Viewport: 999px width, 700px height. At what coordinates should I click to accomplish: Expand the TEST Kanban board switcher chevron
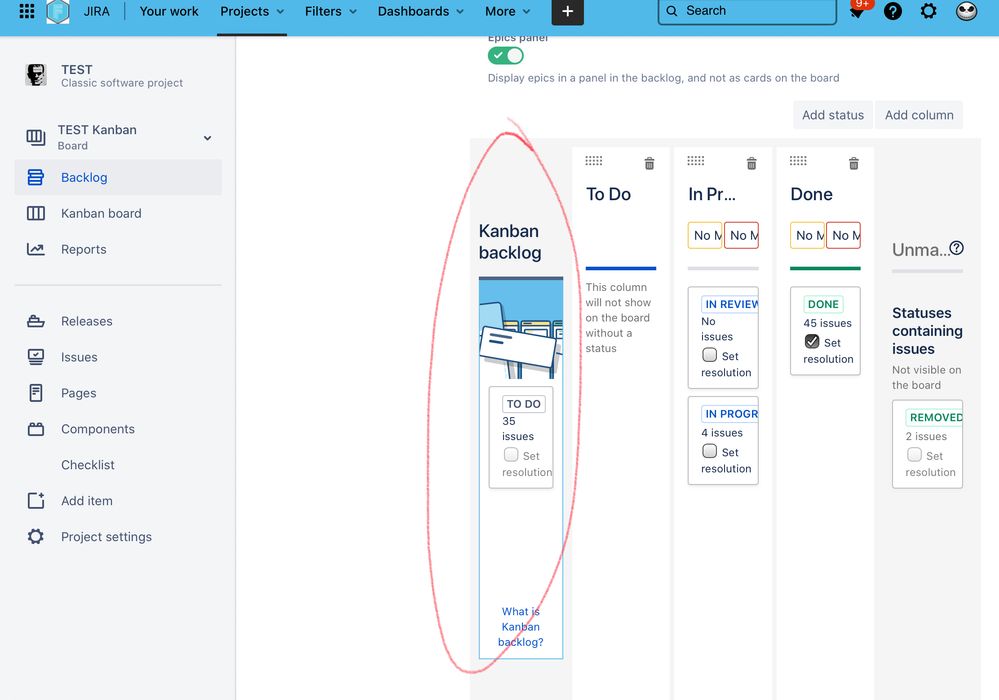pyautogui.click(x=207, y=138)
